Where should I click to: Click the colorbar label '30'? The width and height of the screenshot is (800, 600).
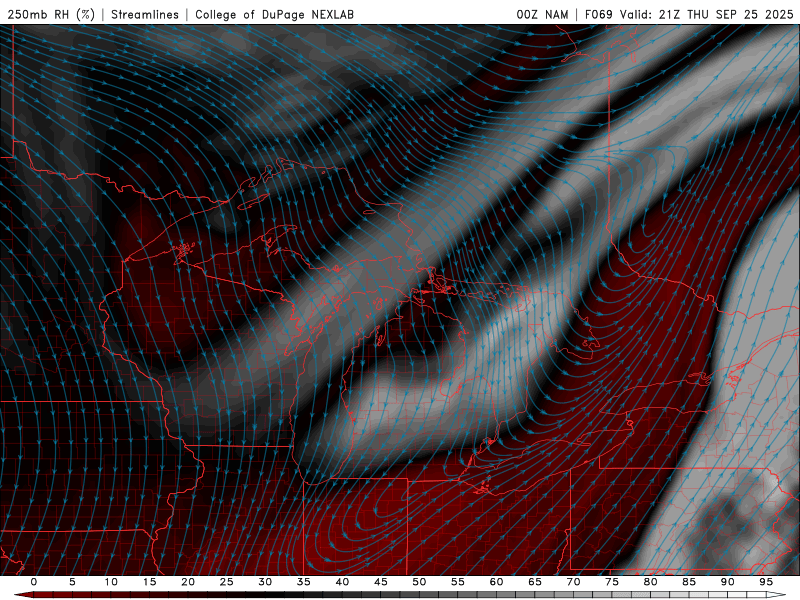click(265, 582)
